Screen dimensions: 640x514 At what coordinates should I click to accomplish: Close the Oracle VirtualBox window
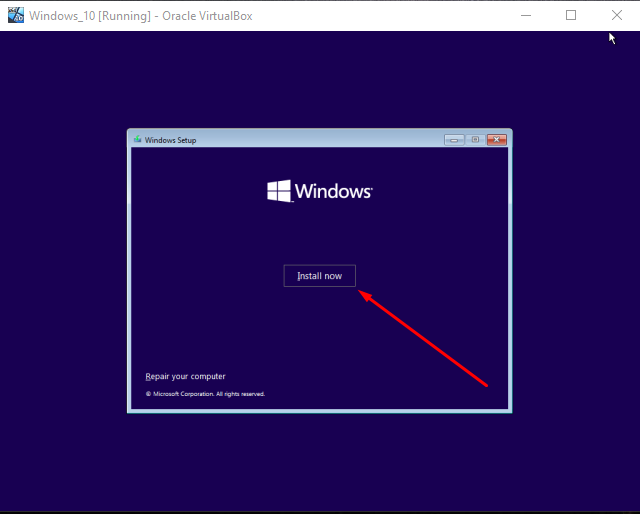point(616,15)
